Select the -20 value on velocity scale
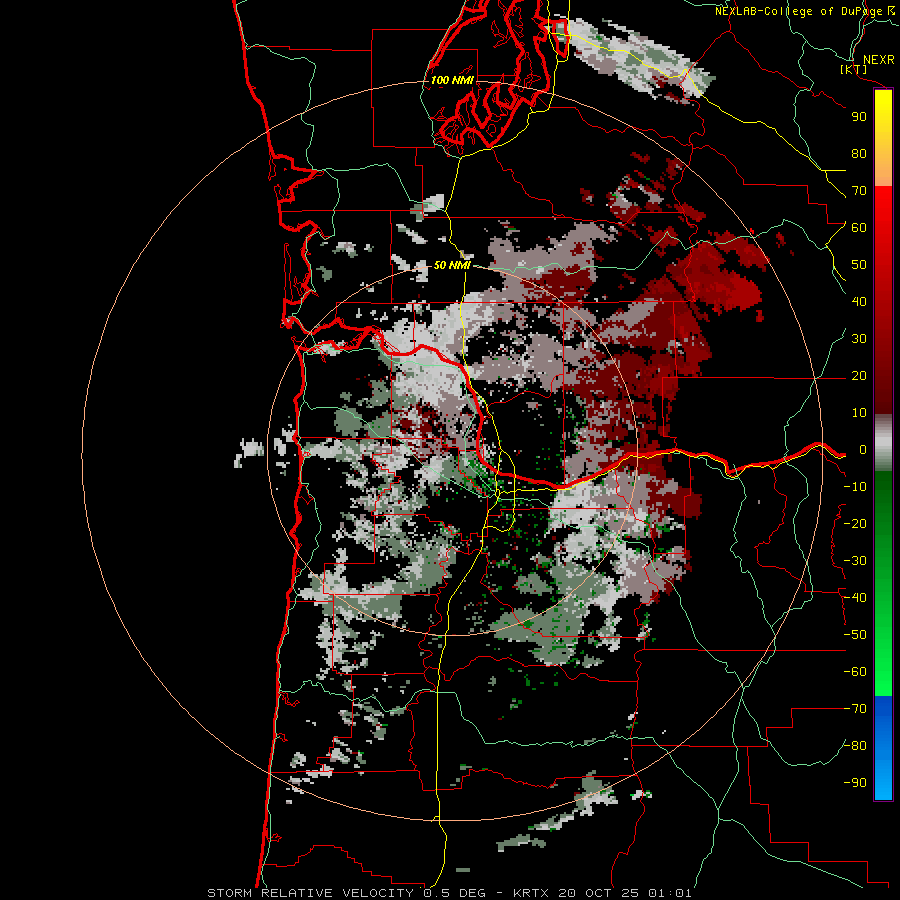 click(855, 523)
